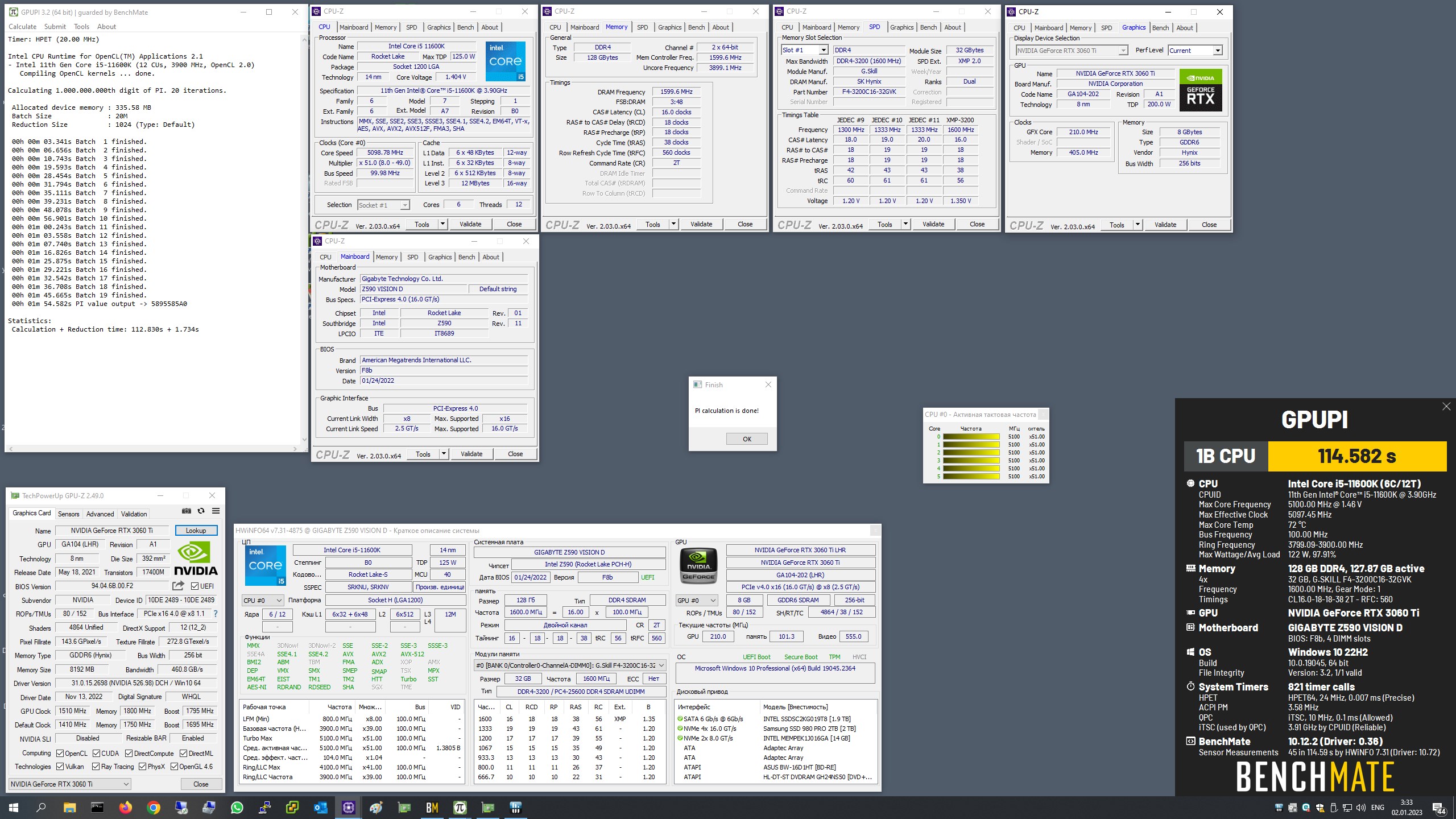Open Outlook from the taskbar
This screenshot has width=1456, height=819.
(x=320, y=808)
